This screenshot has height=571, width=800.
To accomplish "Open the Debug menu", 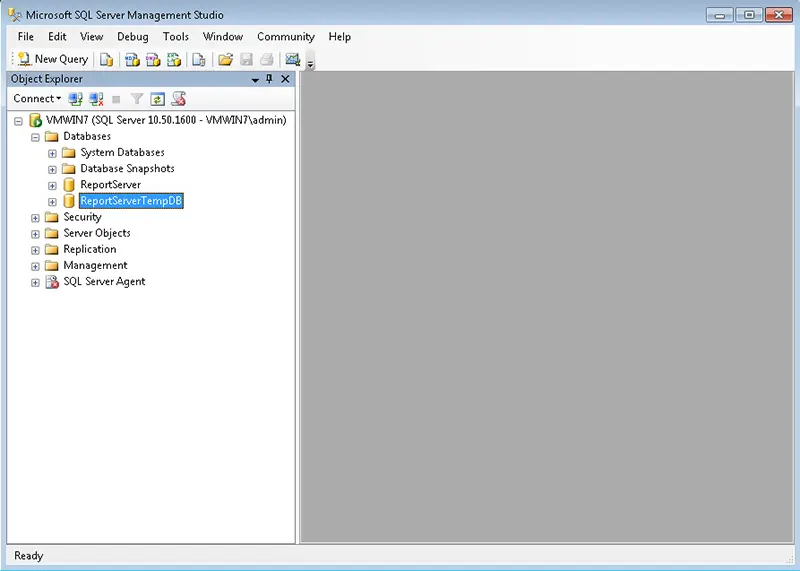I will tap(133, 37).
